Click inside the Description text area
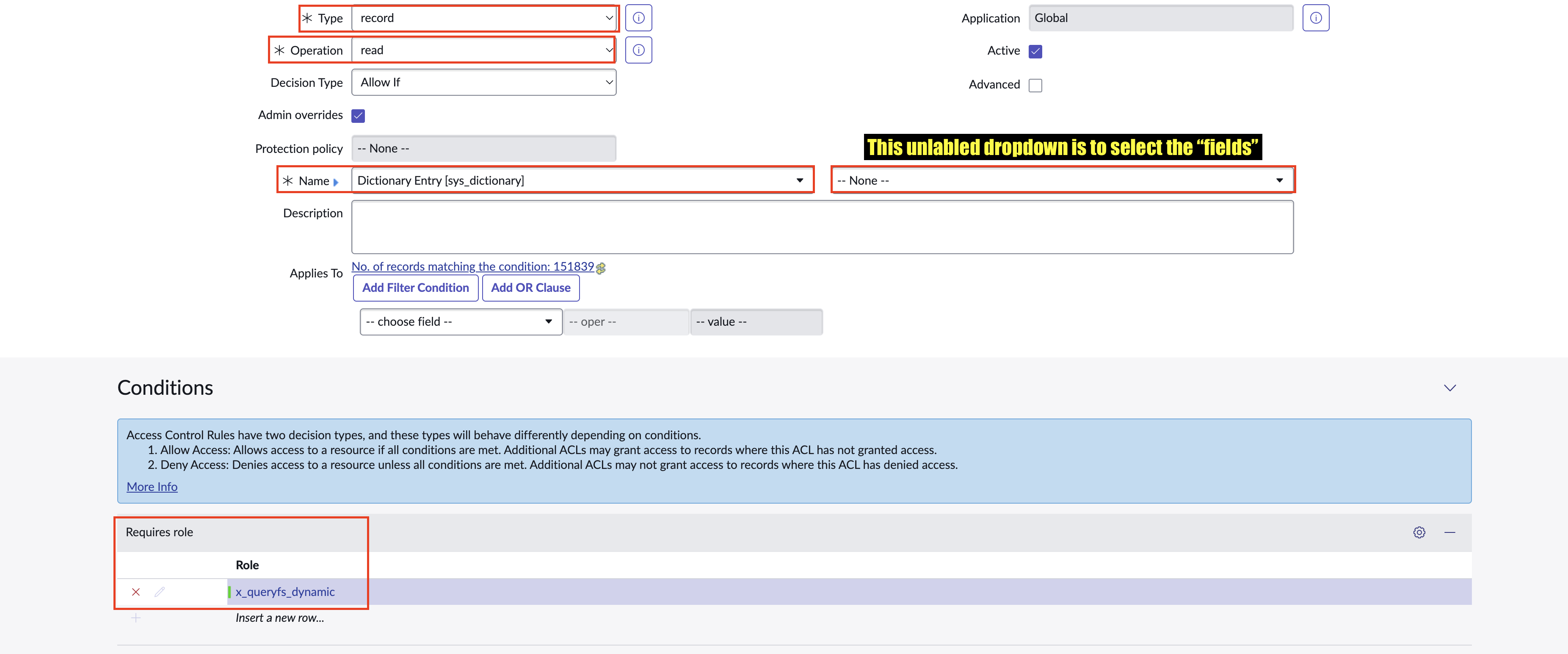Viewport: 1568px width, 654px height. click(822, 227)
